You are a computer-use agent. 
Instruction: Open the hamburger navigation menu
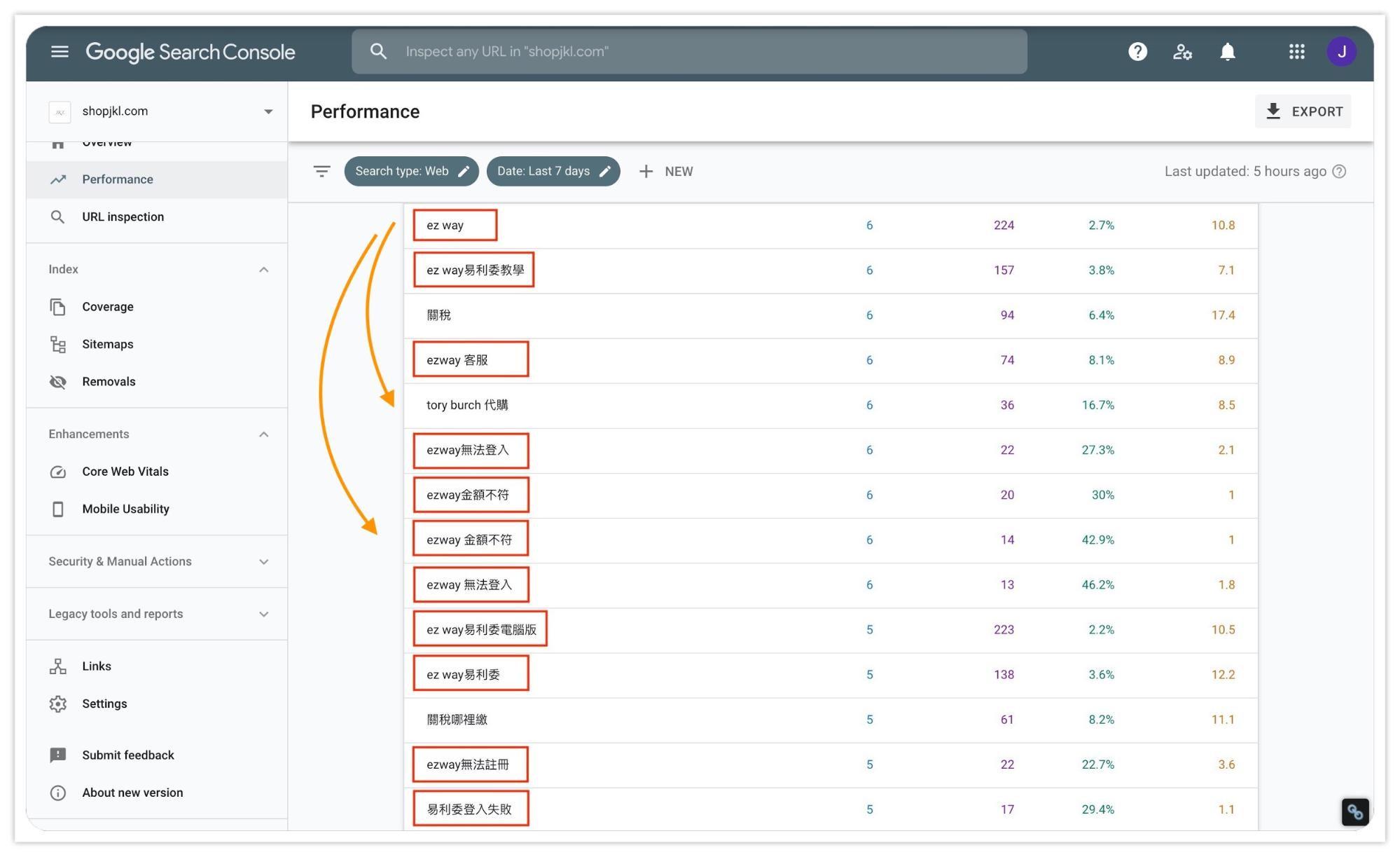pyautogui.click(x=60, y=51)
